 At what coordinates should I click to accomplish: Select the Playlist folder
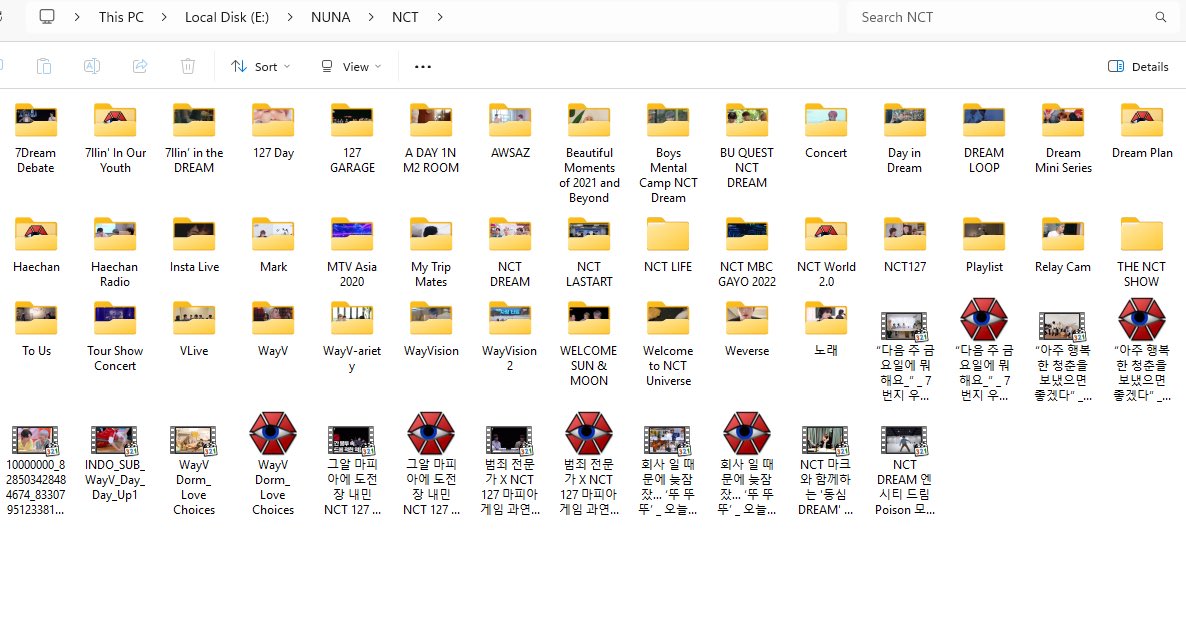tap(984, 245)
